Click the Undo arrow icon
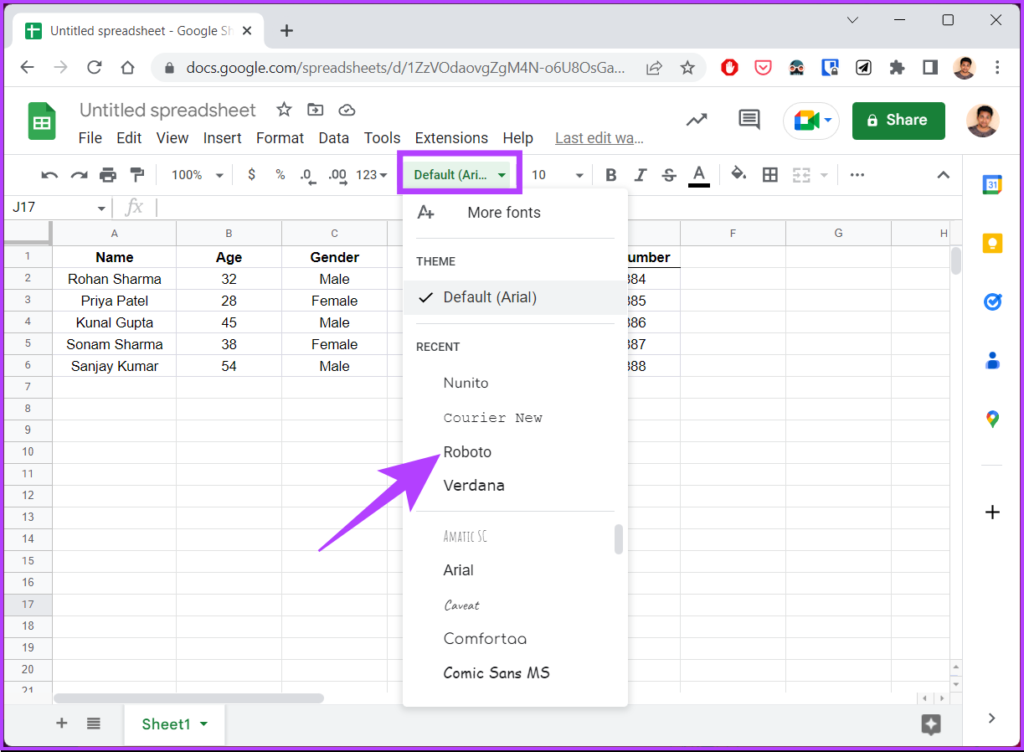 (x=49, y=175)
